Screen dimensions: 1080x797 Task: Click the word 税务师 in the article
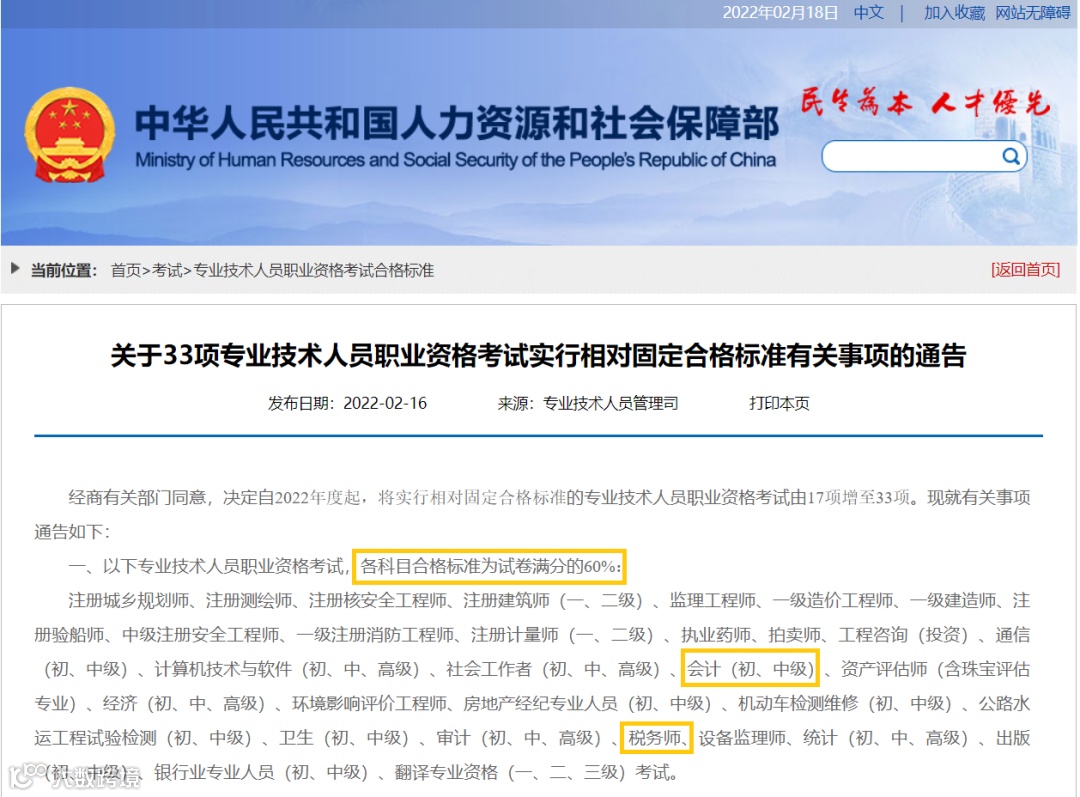tap(654, 738)
